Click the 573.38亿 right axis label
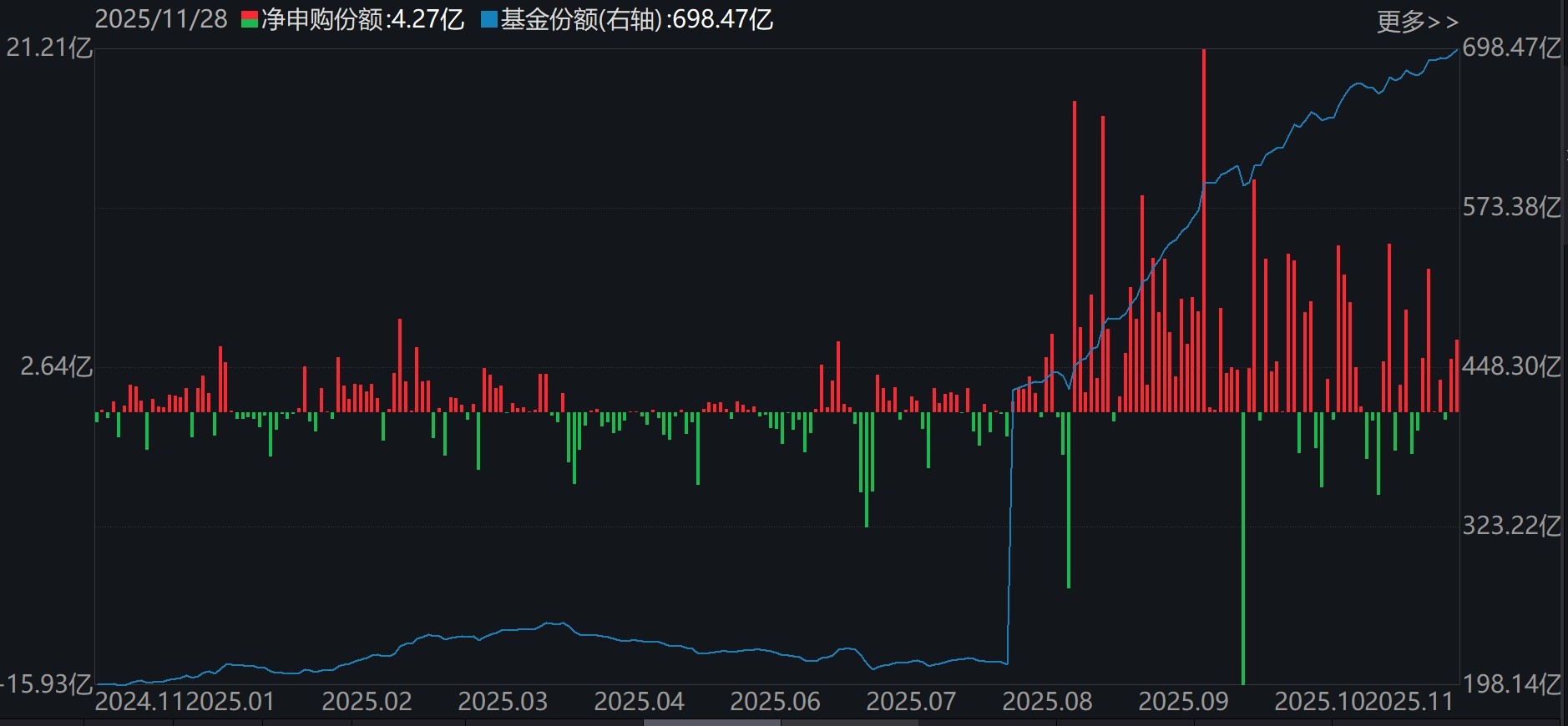 coord(1511,207)
